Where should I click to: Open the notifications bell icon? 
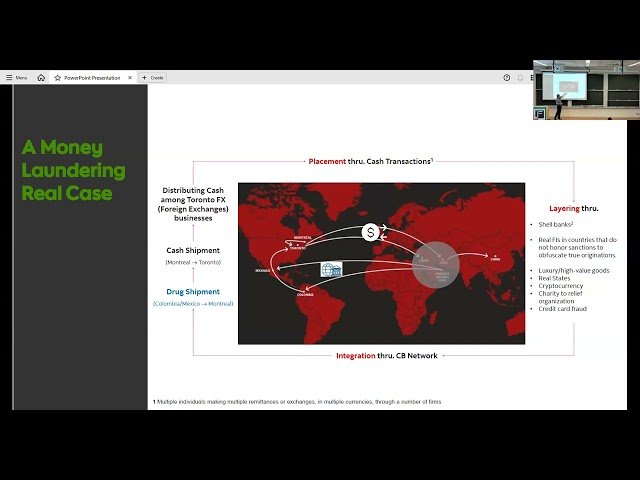point(520,78)
